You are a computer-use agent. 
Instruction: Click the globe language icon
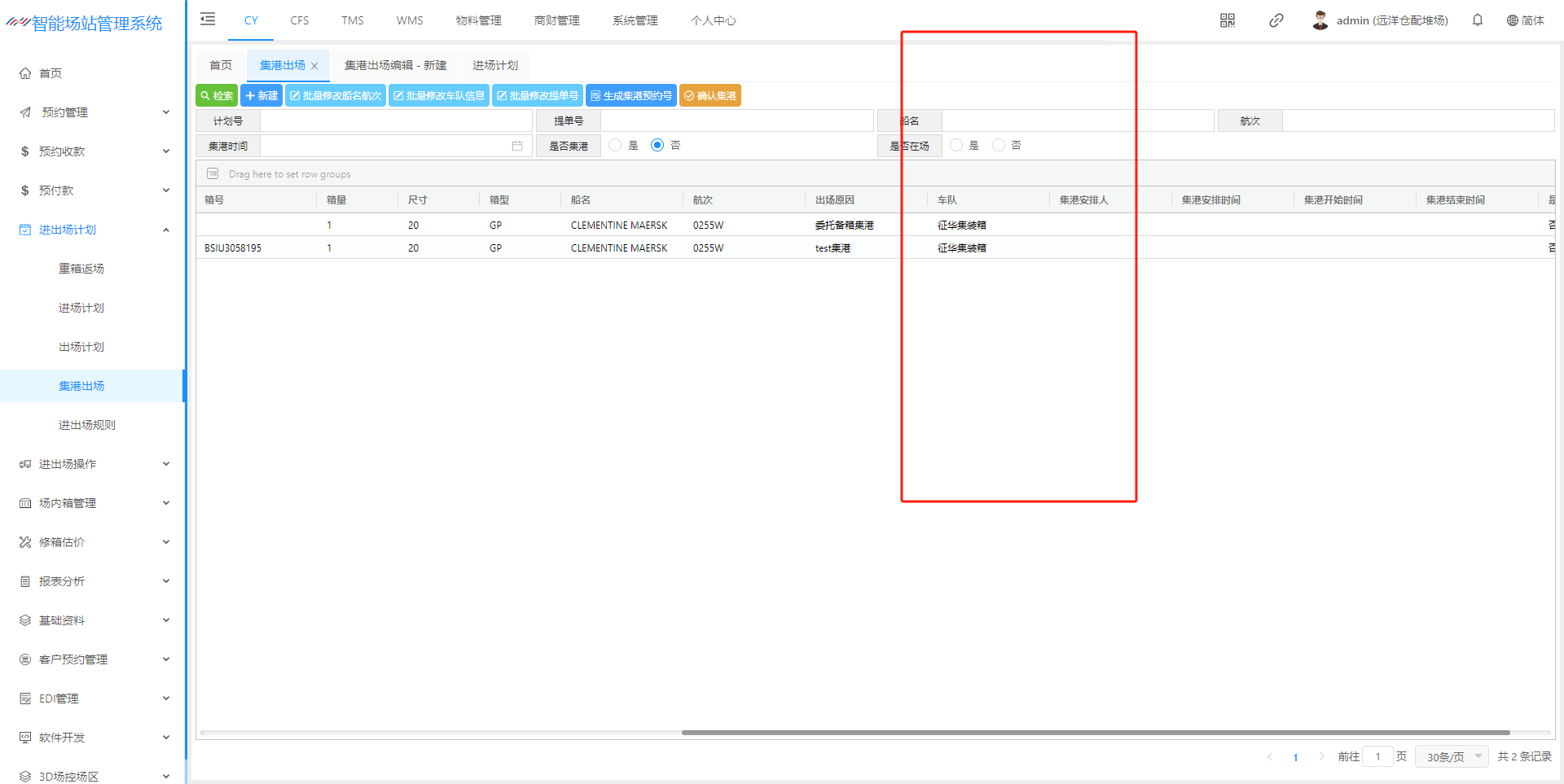[x=1512, y=20]
